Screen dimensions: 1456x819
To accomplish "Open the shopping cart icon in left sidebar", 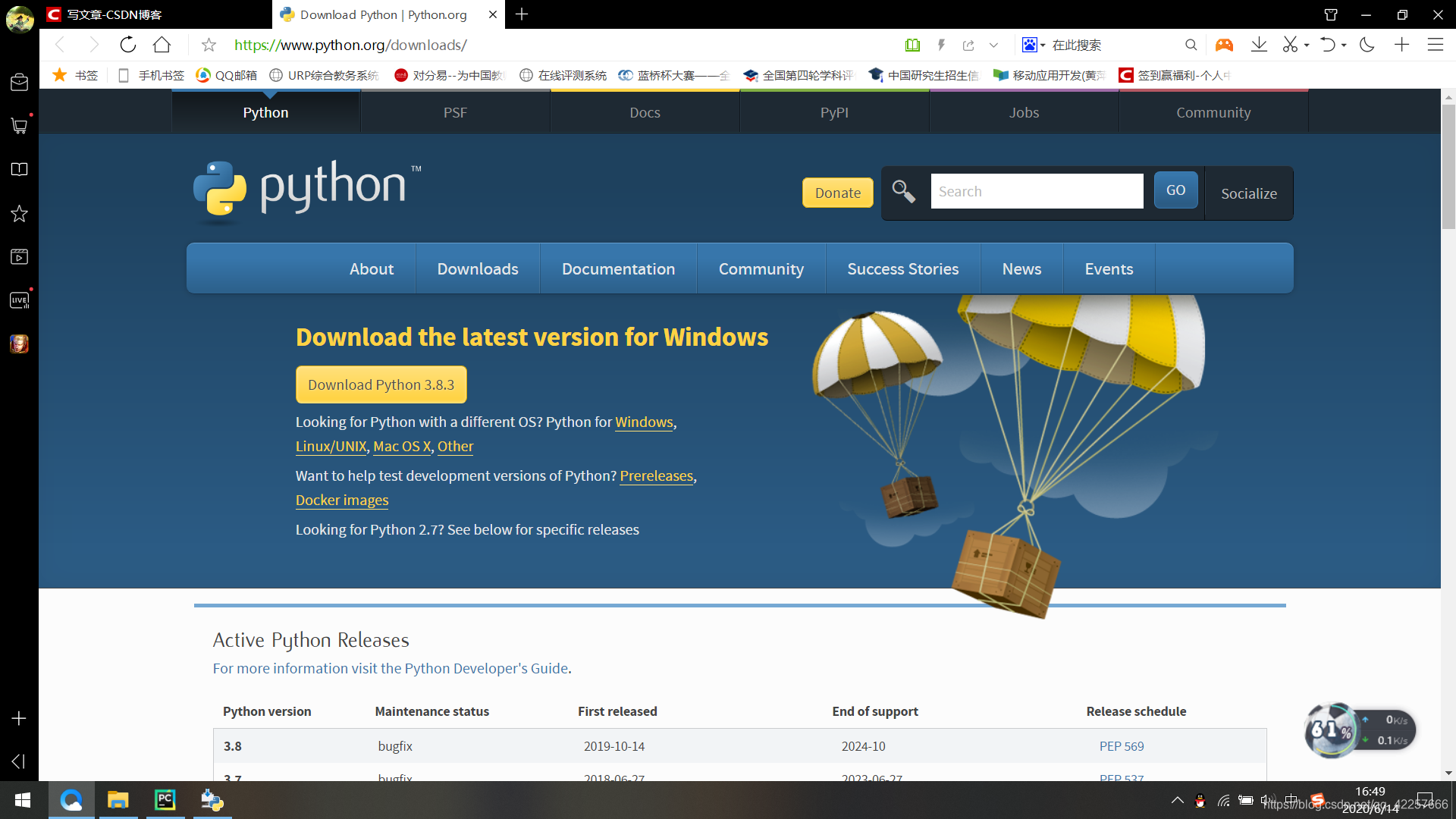I will click(19, 125).
